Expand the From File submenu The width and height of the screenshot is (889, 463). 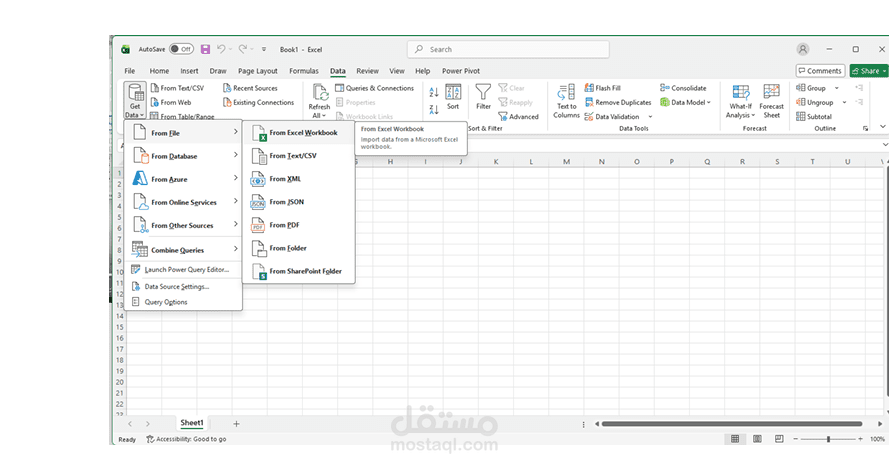click(x=183, y=133)
